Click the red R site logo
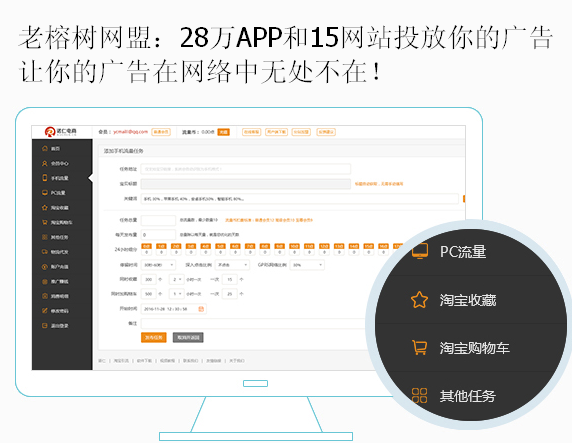 tap(50, 132)
